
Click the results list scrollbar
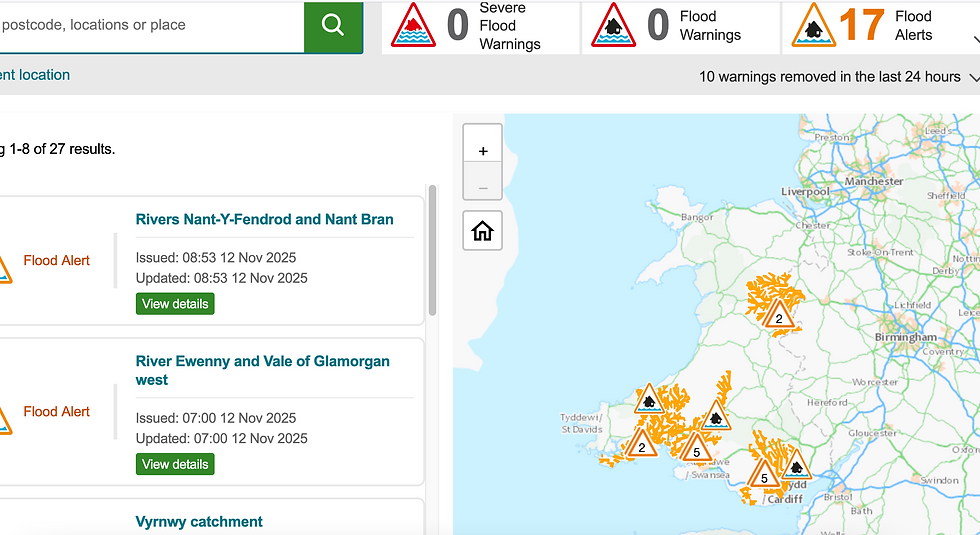[432, 250]
